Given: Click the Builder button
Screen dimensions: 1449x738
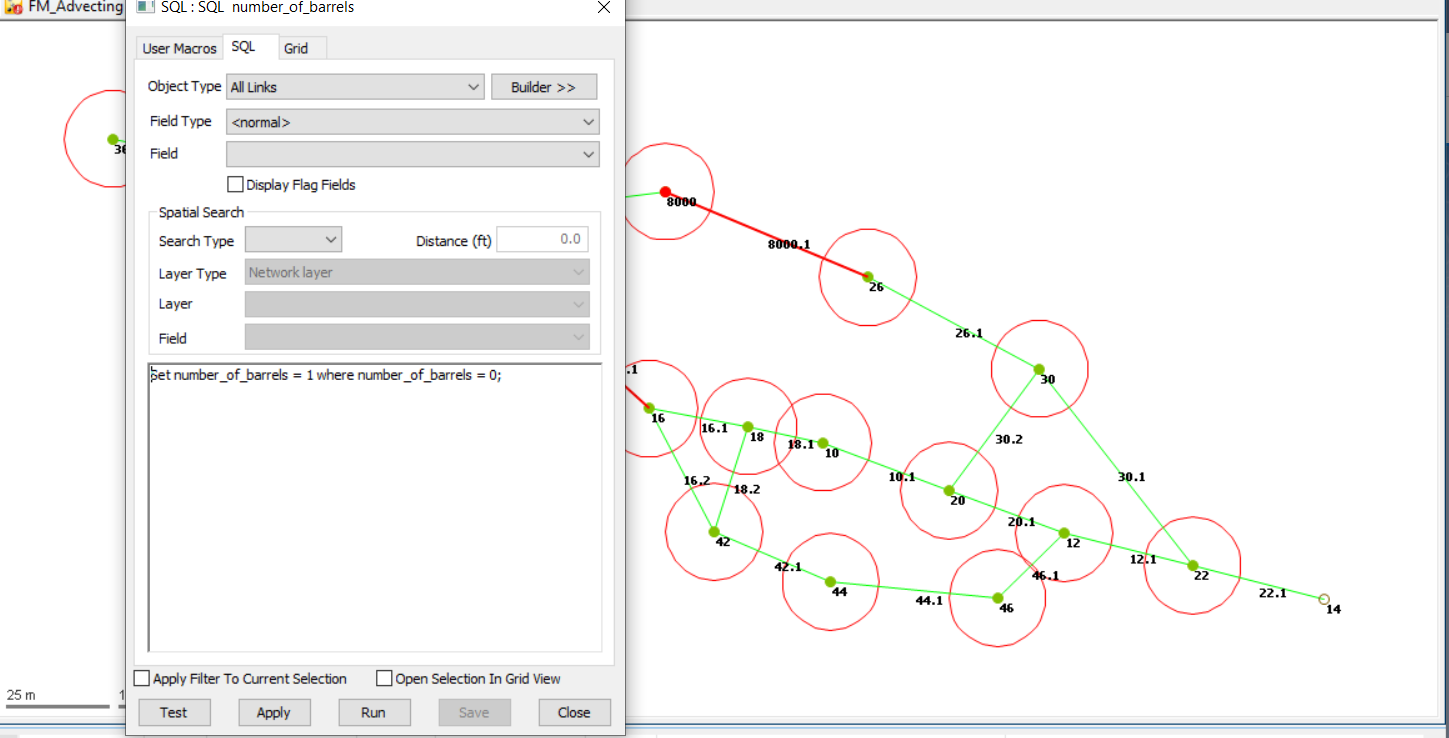Looking at the screenshot, I should [x=544, y=86].
